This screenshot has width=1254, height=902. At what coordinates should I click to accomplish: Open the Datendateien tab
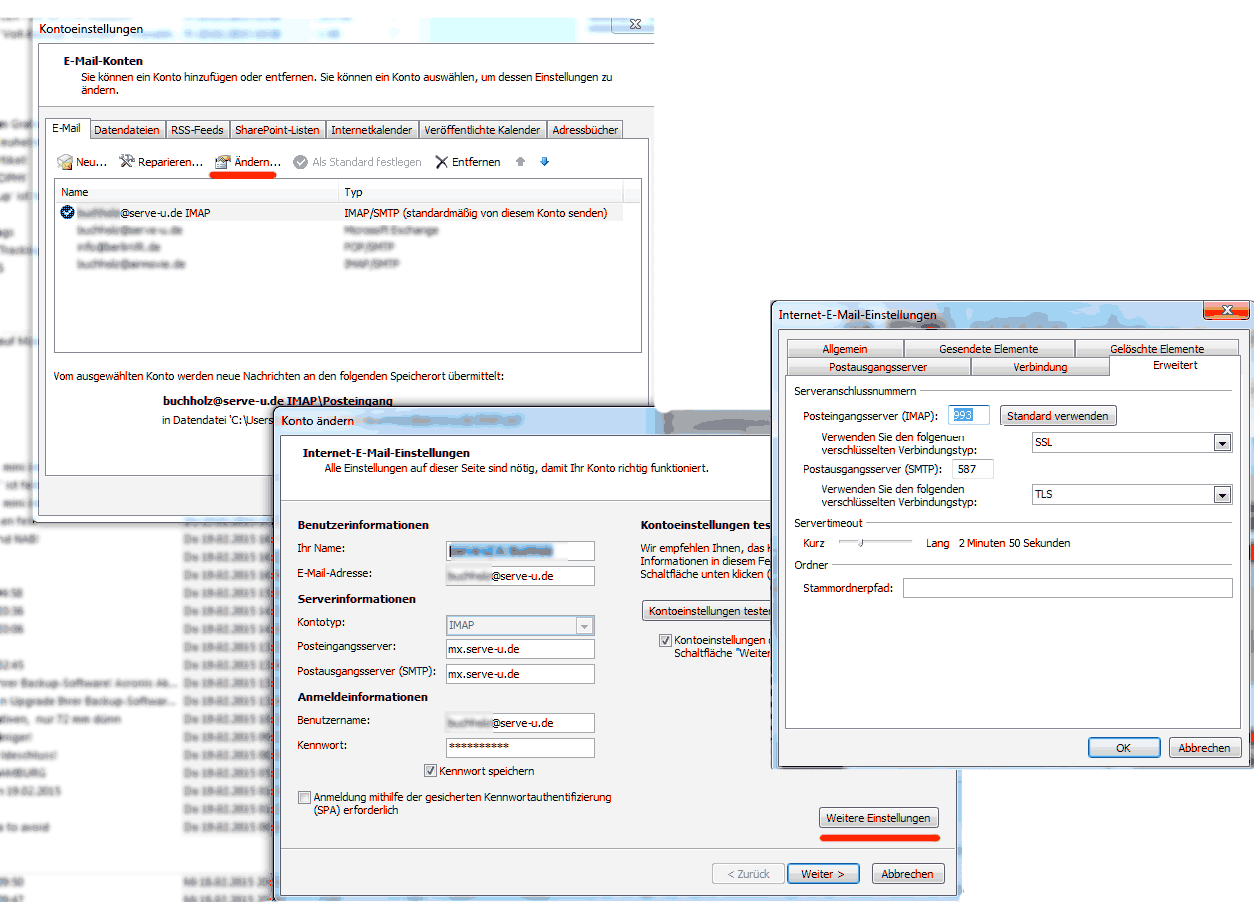126,130
